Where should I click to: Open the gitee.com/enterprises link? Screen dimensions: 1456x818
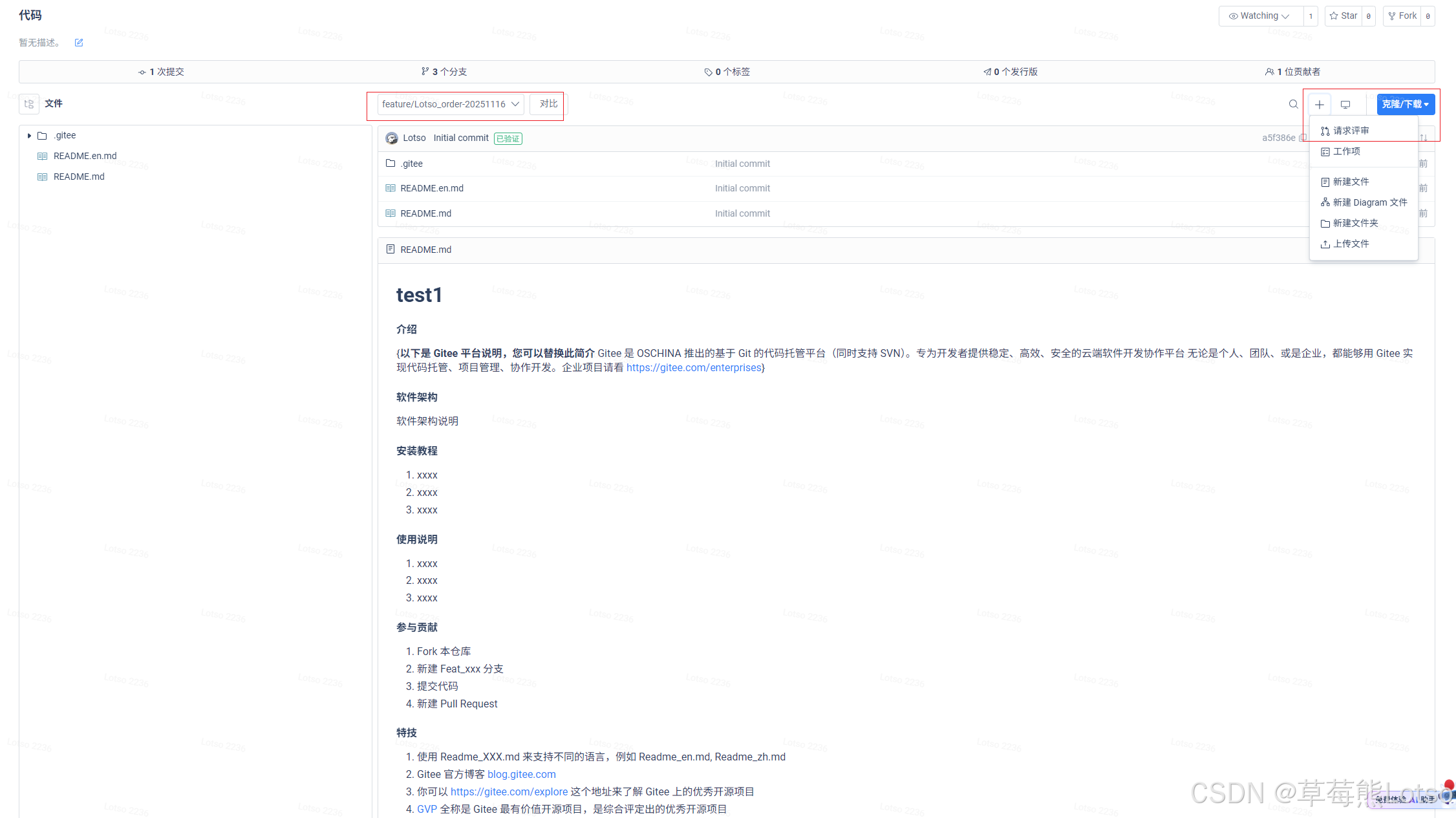[x=694, y=367]
